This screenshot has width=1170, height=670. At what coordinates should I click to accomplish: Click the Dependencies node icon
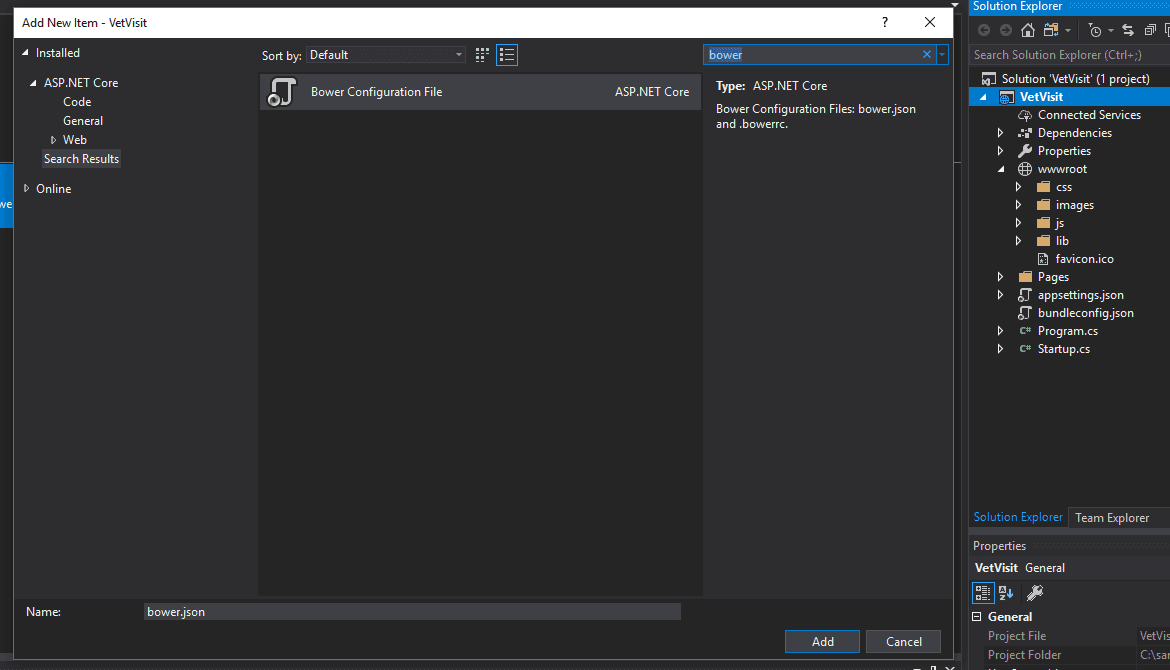pyautogui.click(x=1025, y=133)
